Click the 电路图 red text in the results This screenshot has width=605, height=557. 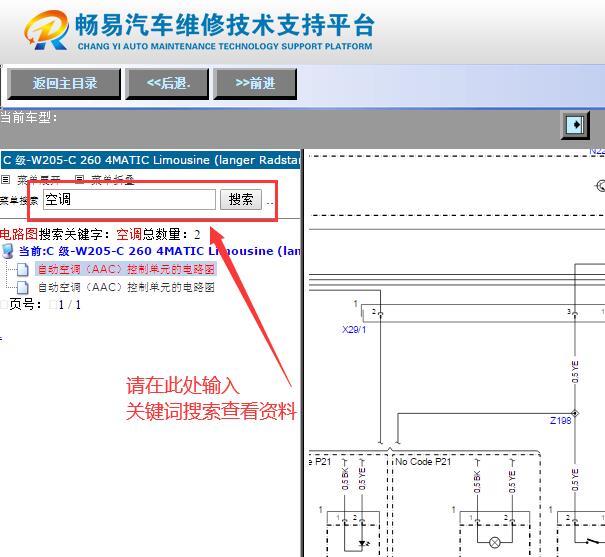pos(19,234)
